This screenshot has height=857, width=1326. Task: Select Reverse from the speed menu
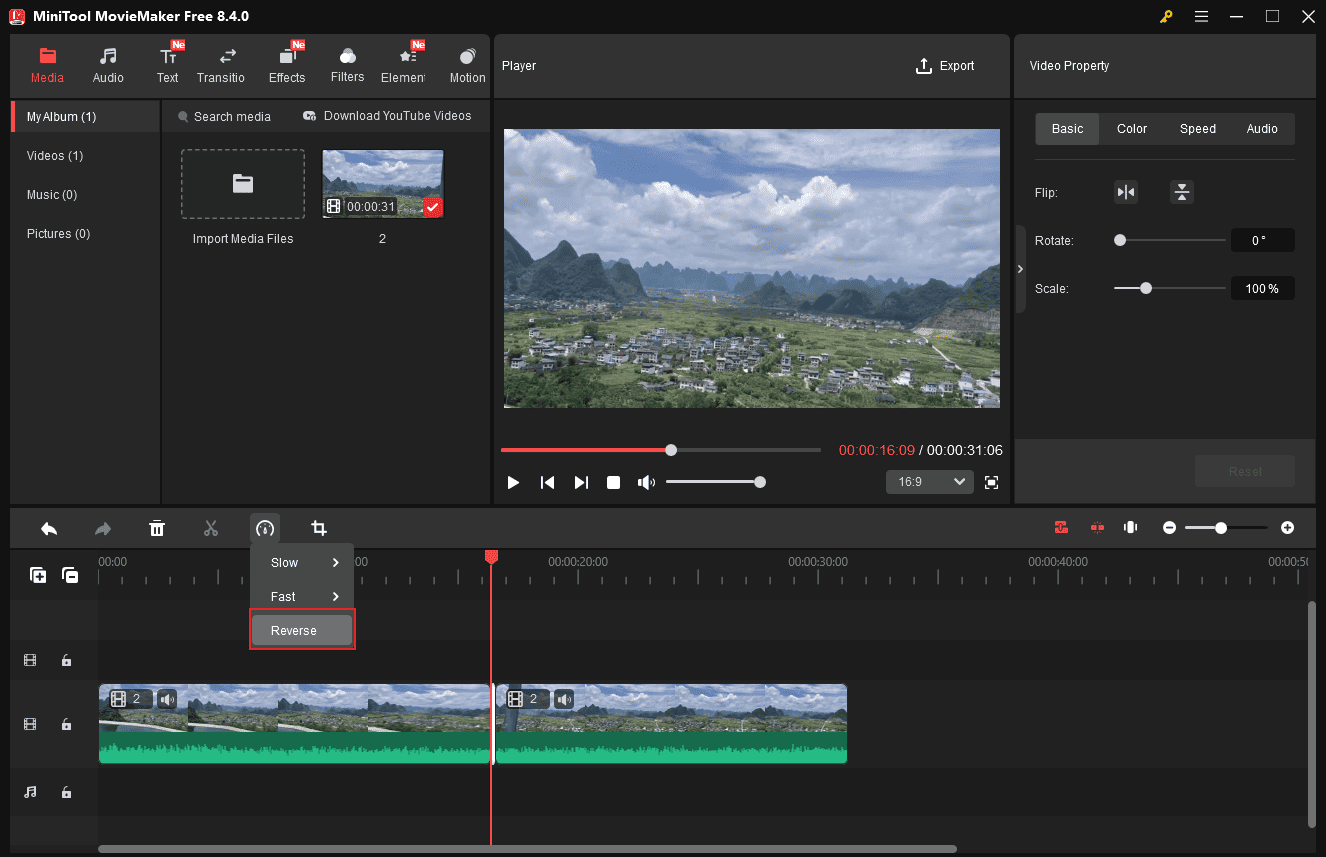point(301,630)
